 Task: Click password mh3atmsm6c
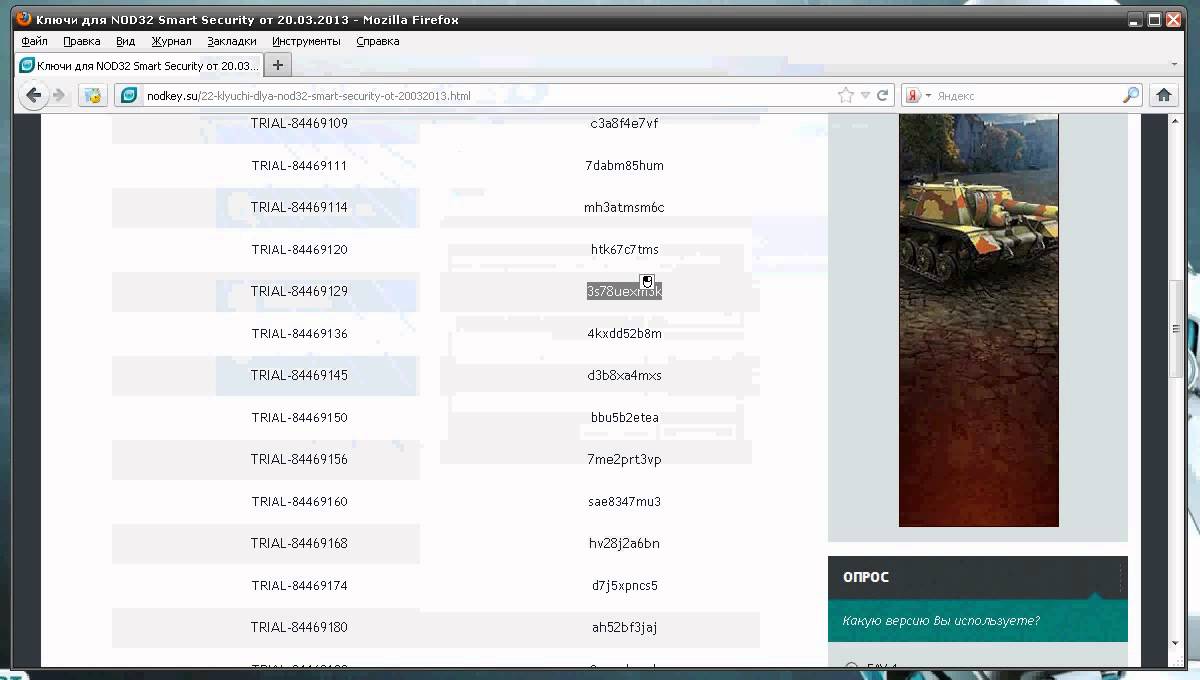[x=624, y=208]
